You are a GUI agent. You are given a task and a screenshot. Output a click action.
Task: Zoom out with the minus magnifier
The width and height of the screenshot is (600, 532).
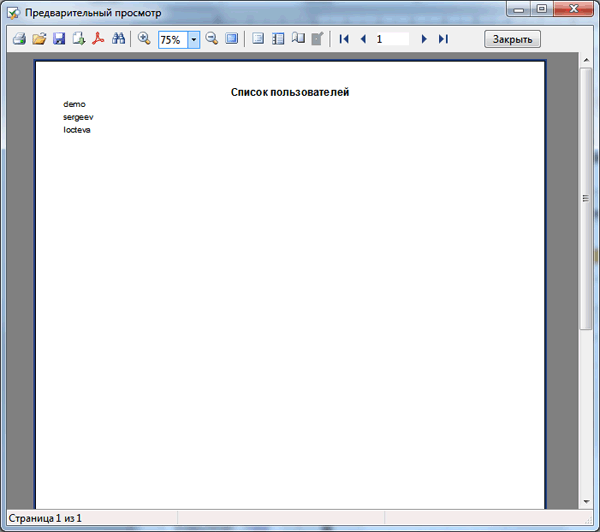(x=212, y=39)
